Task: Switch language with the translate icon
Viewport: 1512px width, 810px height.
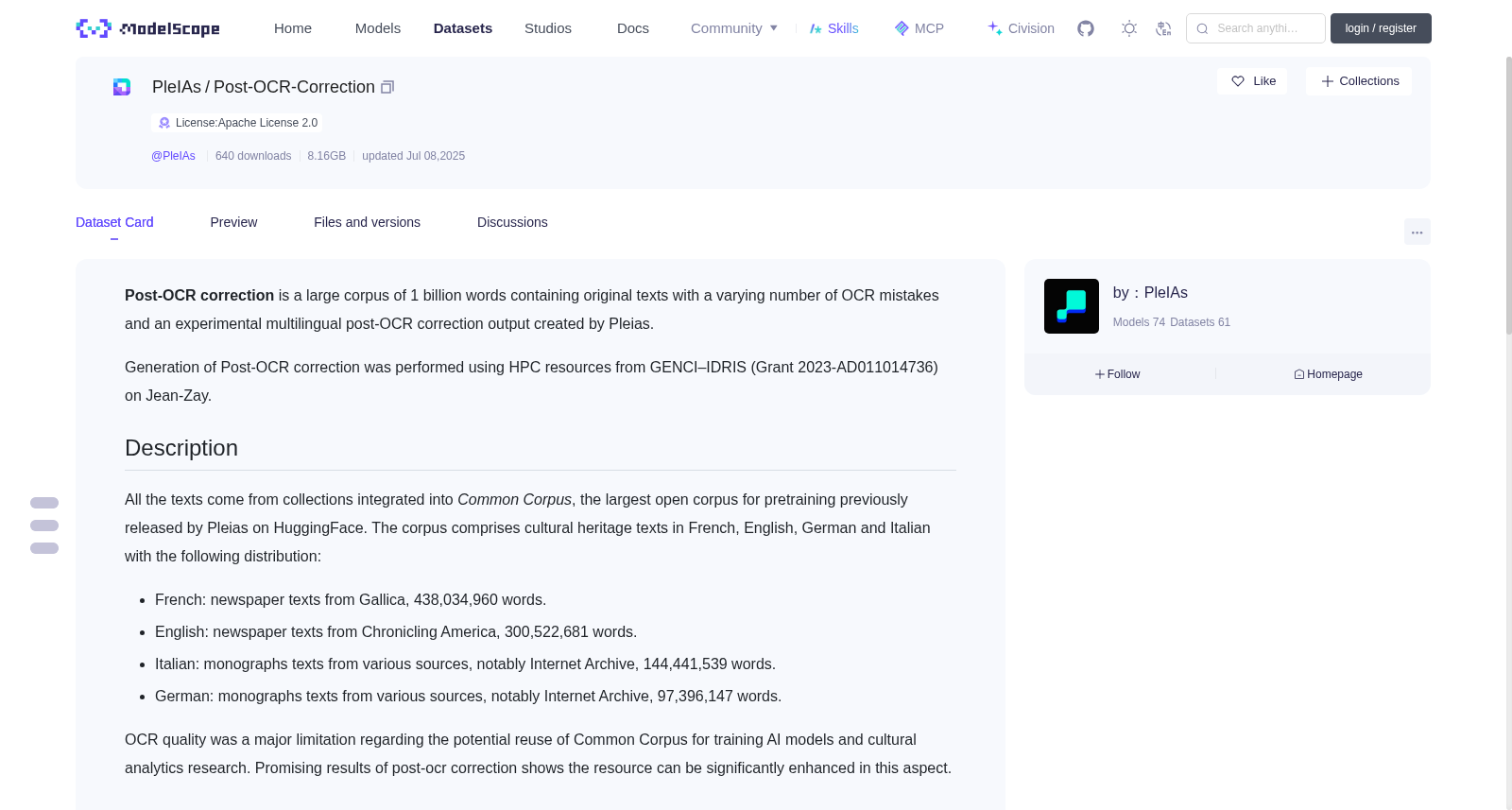Action: coord(1163,28)
